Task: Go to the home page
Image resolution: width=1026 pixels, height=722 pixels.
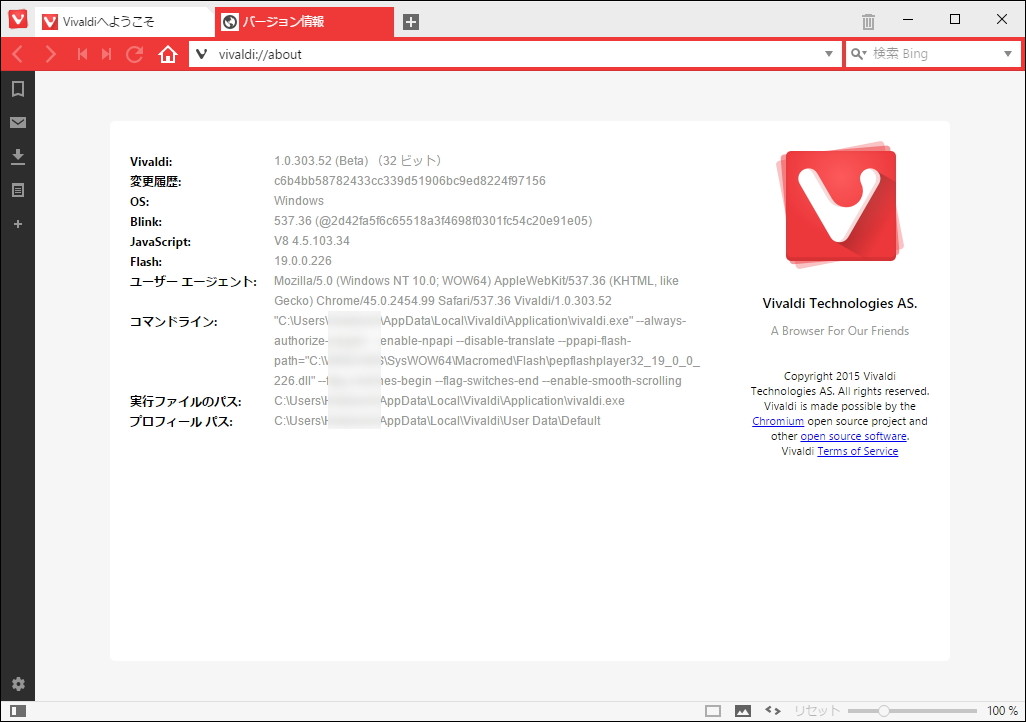Action: tap(168, 54)
